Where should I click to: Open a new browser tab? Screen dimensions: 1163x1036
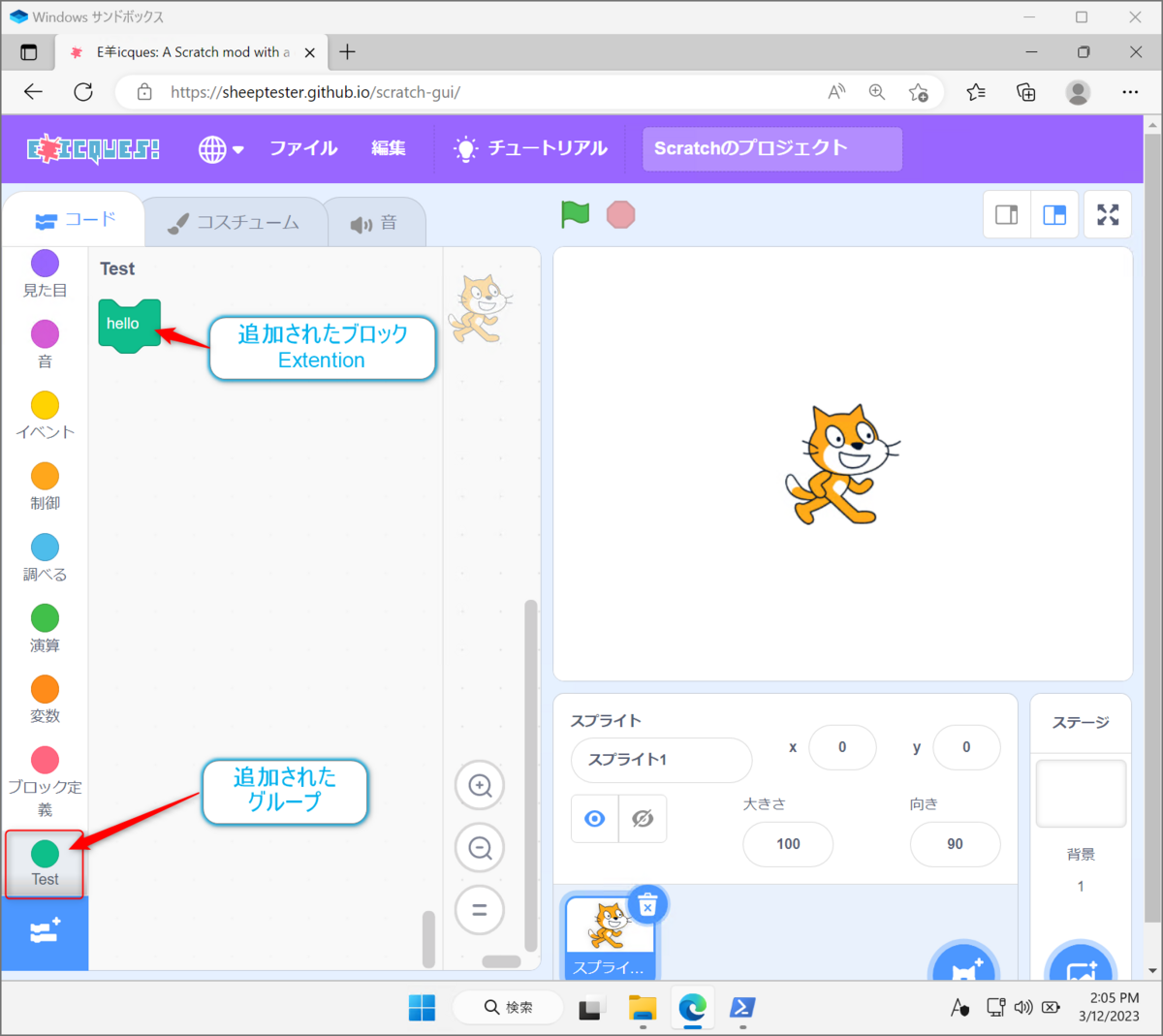click(348, 52)
